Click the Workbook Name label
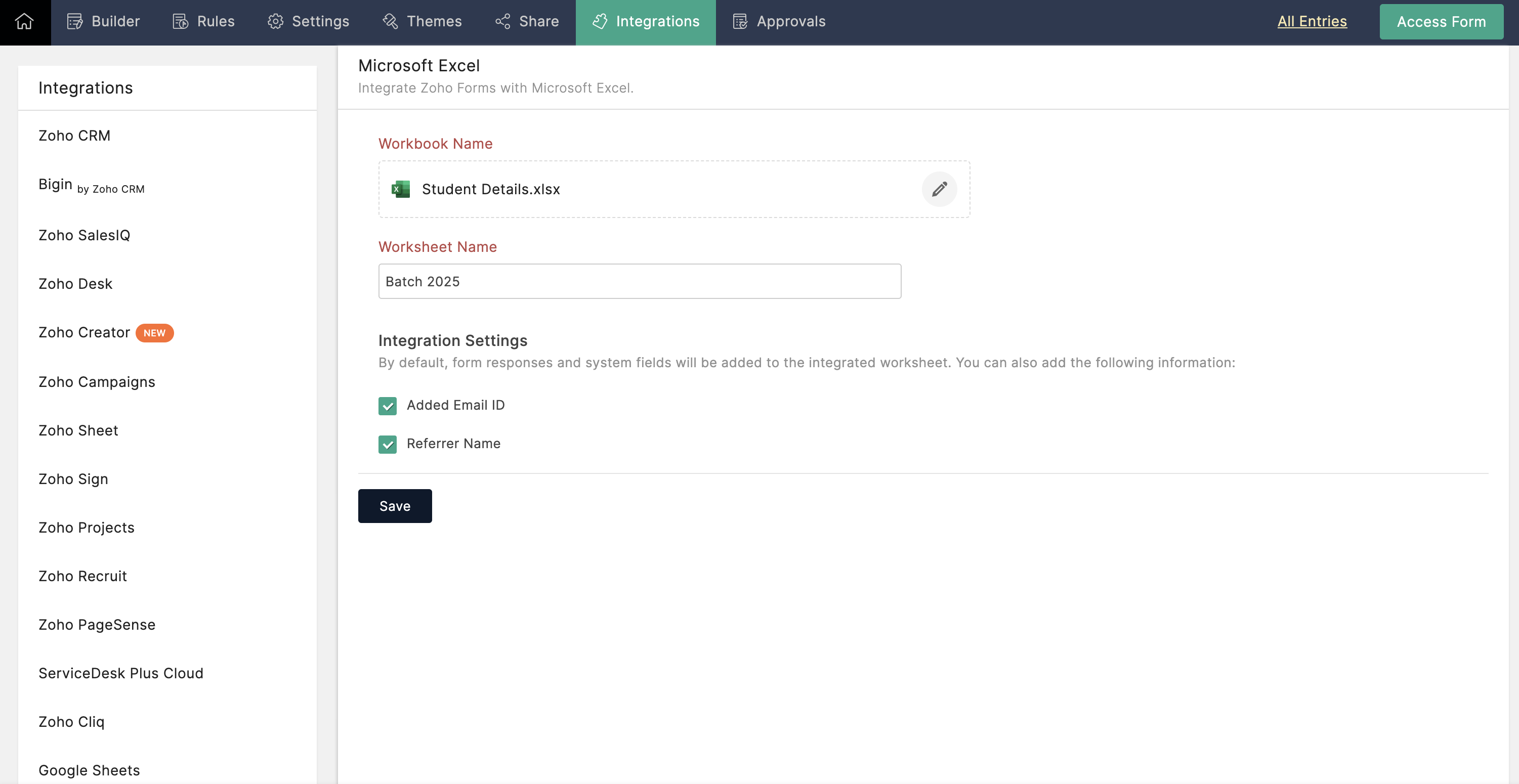This screenshot has height=784, width=1519. 435,144
